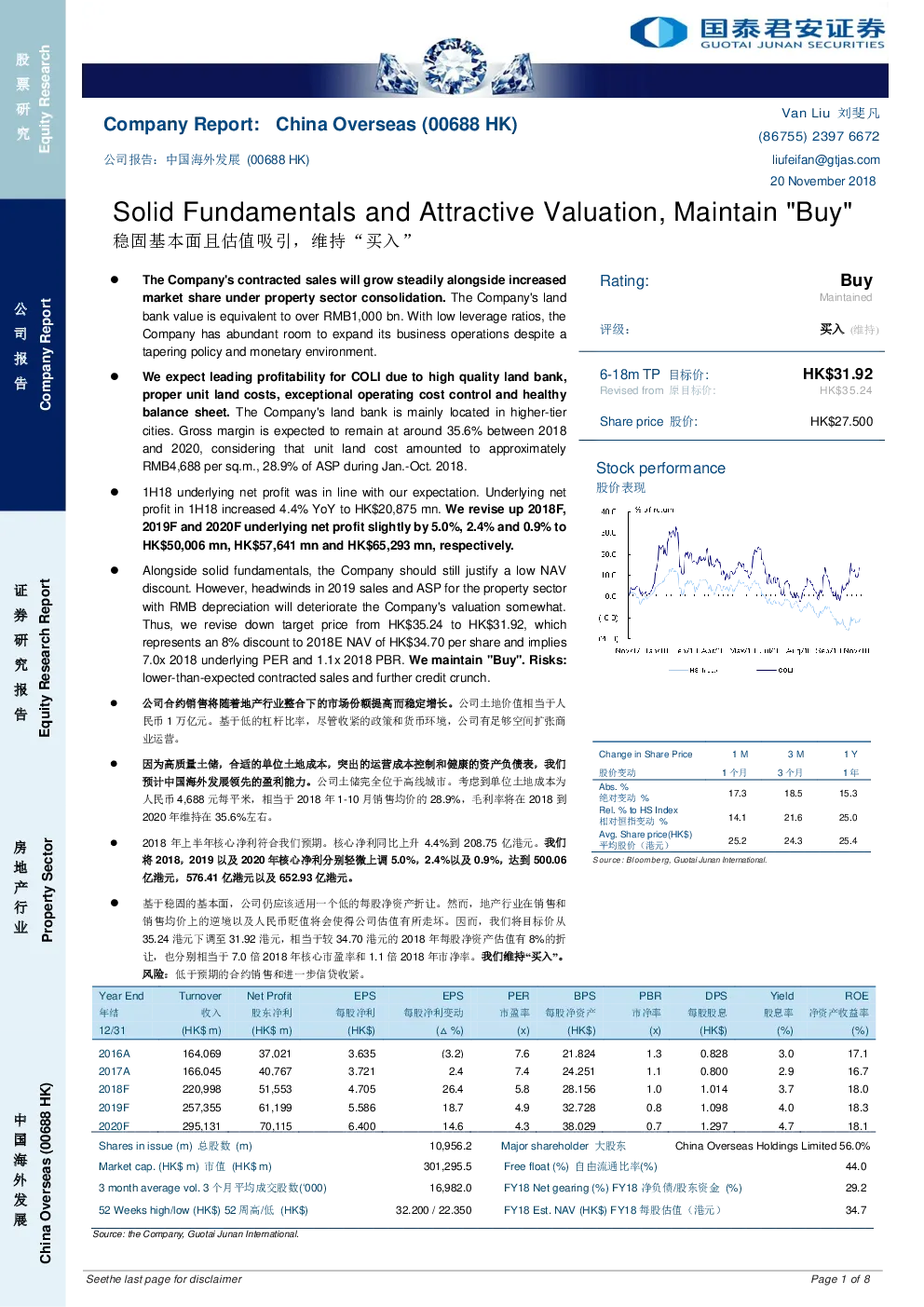This screenshot has height=1307, width=924.
Task: Select 2019F net profit 61,199
Action: [276, 1108]
